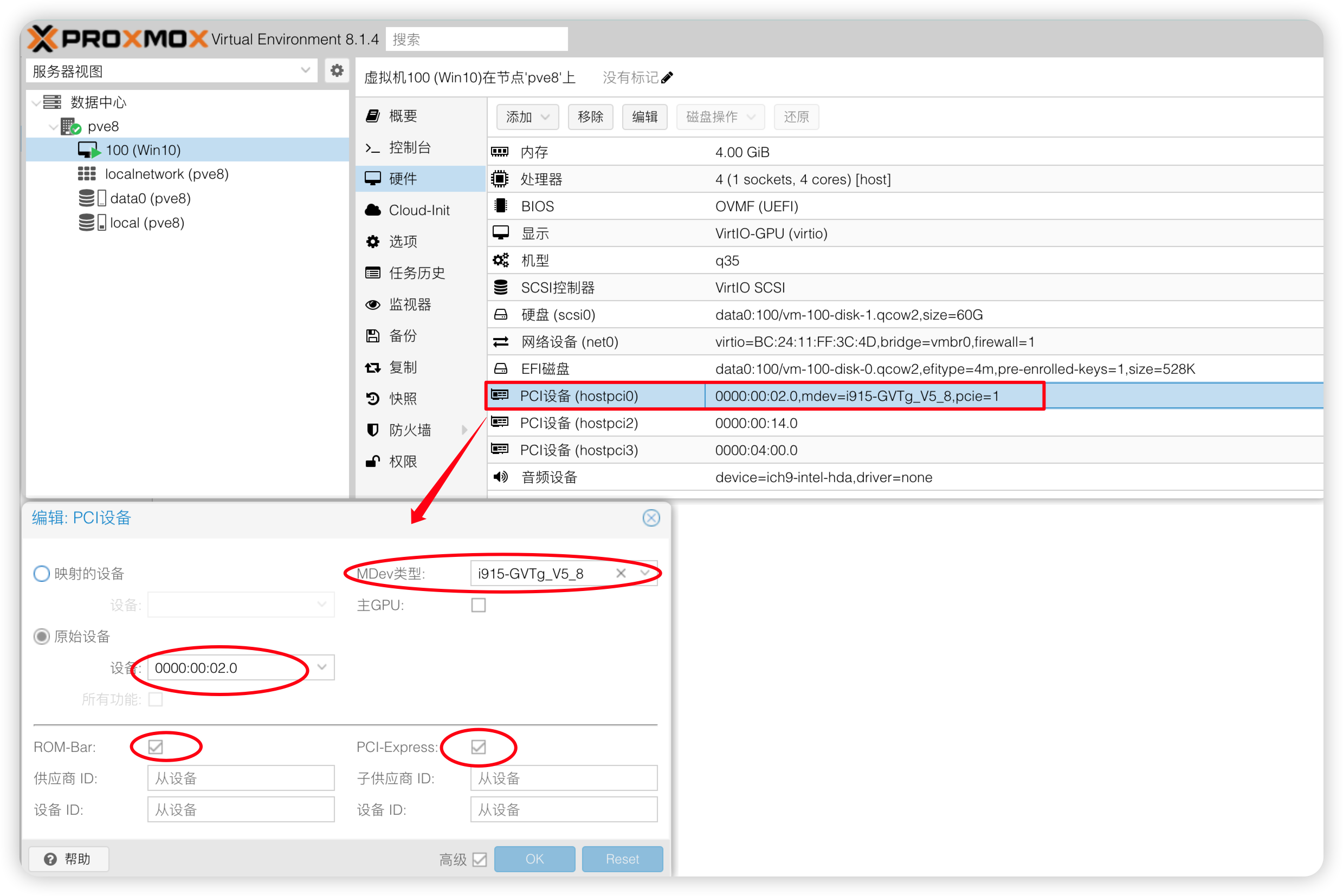
Task: Click the EFI磁盘 disk icon
Action: click(x=501, y=368)
